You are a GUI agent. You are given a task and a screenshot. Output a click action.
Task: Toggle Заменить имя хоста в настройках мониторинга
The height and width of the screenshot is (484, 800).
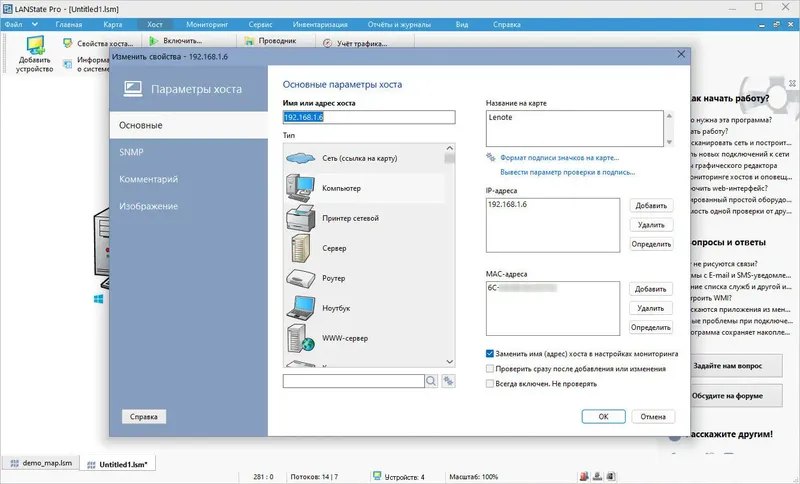point(490,353)
